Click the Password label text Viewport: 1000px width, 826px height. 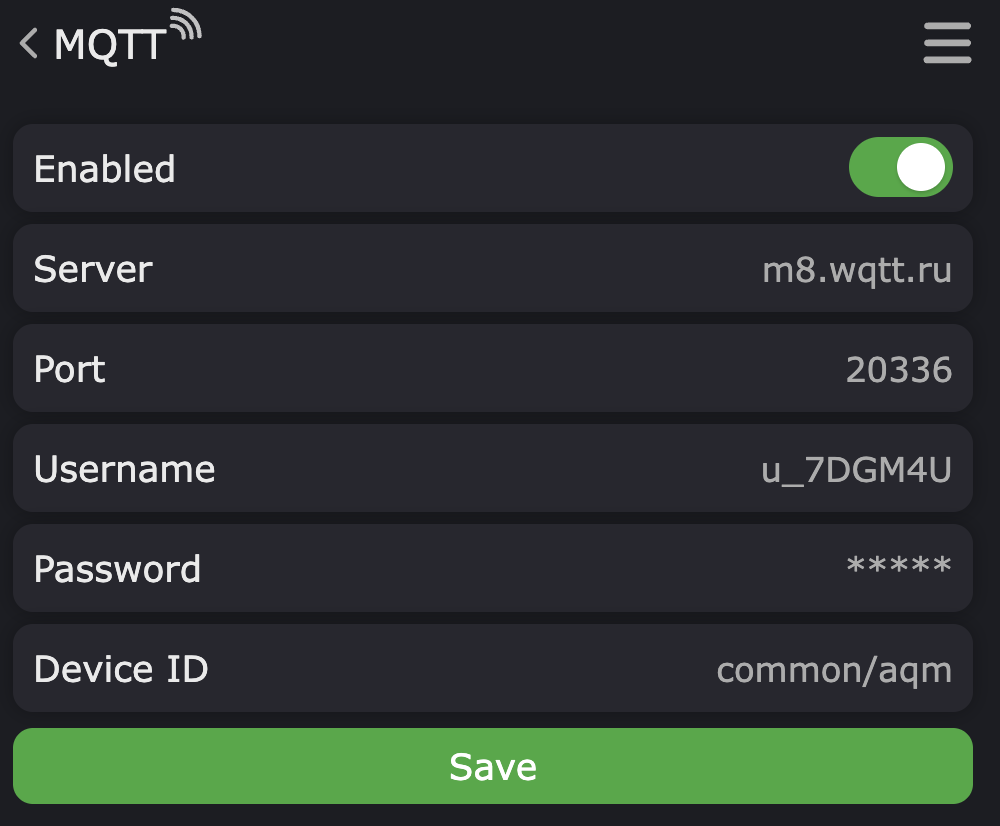tap(117, 569)
